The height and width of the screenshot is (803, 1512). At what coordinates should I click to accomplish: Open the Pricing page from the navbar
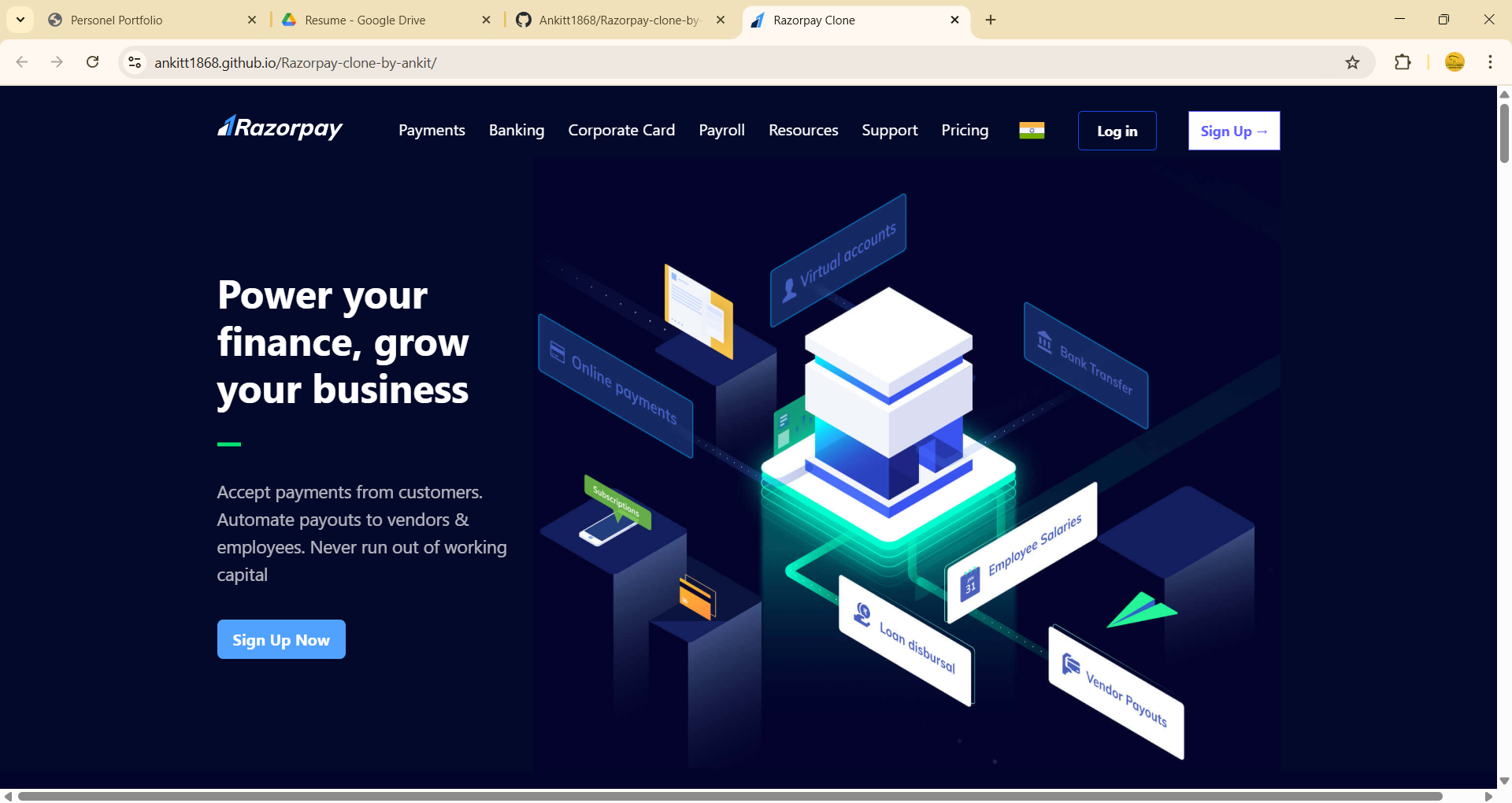click(x=964, y=130)
